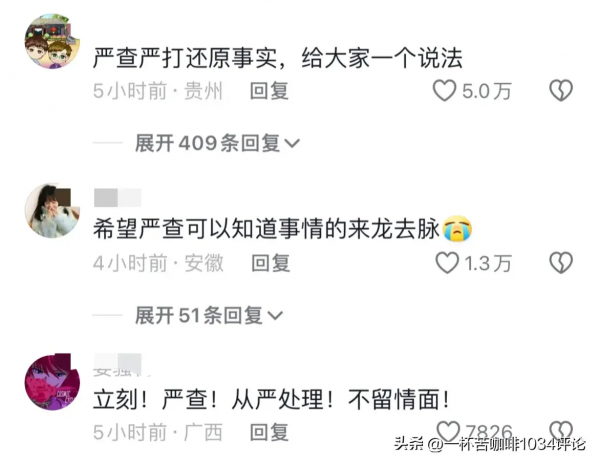Tap the crying emoji in Anhui comment
Screen dimensions: 600x464
coord(457,229)
